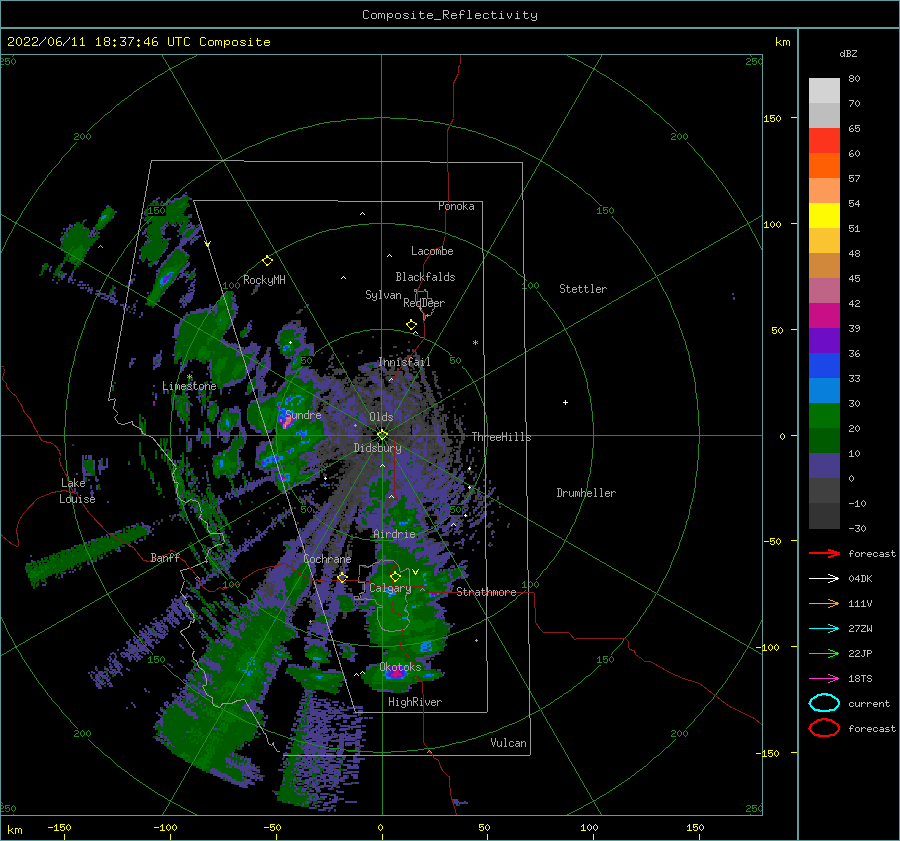Select the yellow diamond marker beside RockyMH
Image resolution: width=900 pixels, height=841 pixels.
tap(267, 261)
